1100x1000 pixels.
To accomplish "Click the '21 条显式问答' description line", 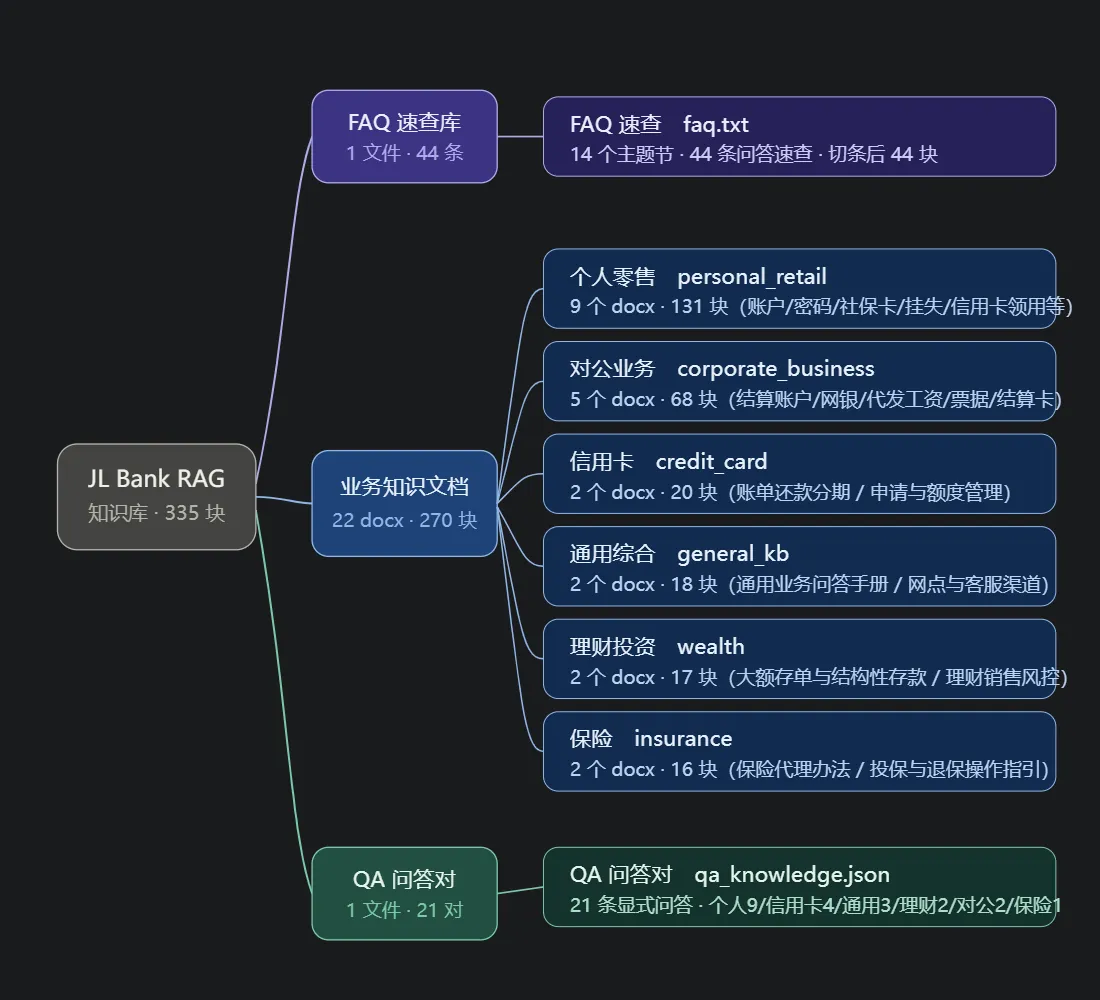I will [815, 905].
